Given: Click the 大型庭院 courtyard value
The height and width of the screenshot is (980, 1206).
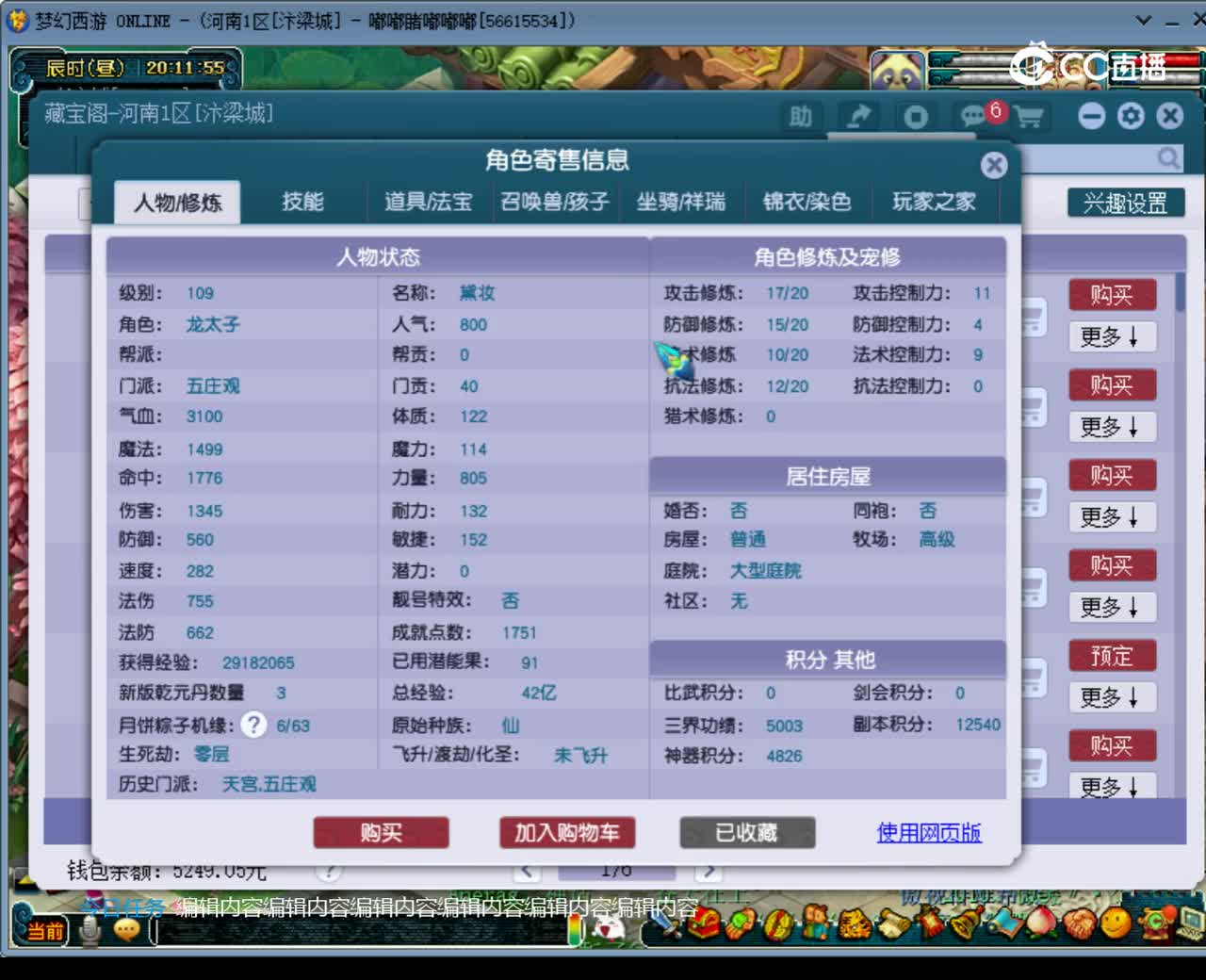Looking at the screenshot, I should coord(766,571).
